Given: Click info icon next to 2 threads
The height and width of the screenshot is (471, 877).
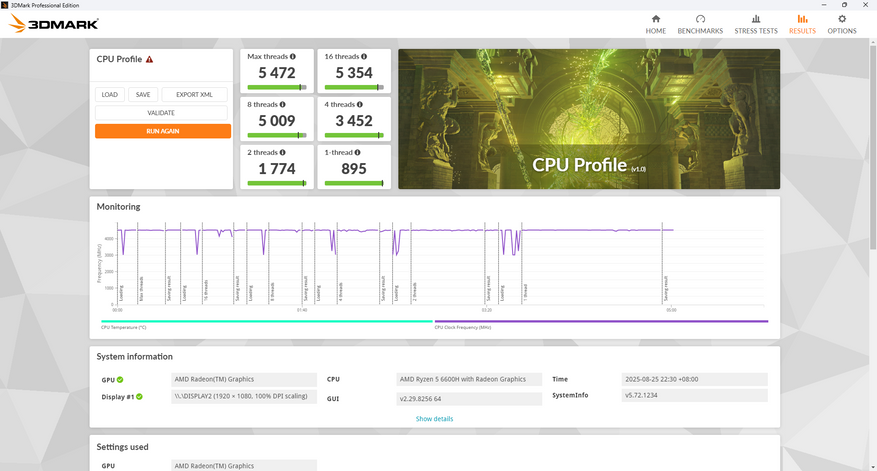Looking at the screenshot, I should (282, 152).
